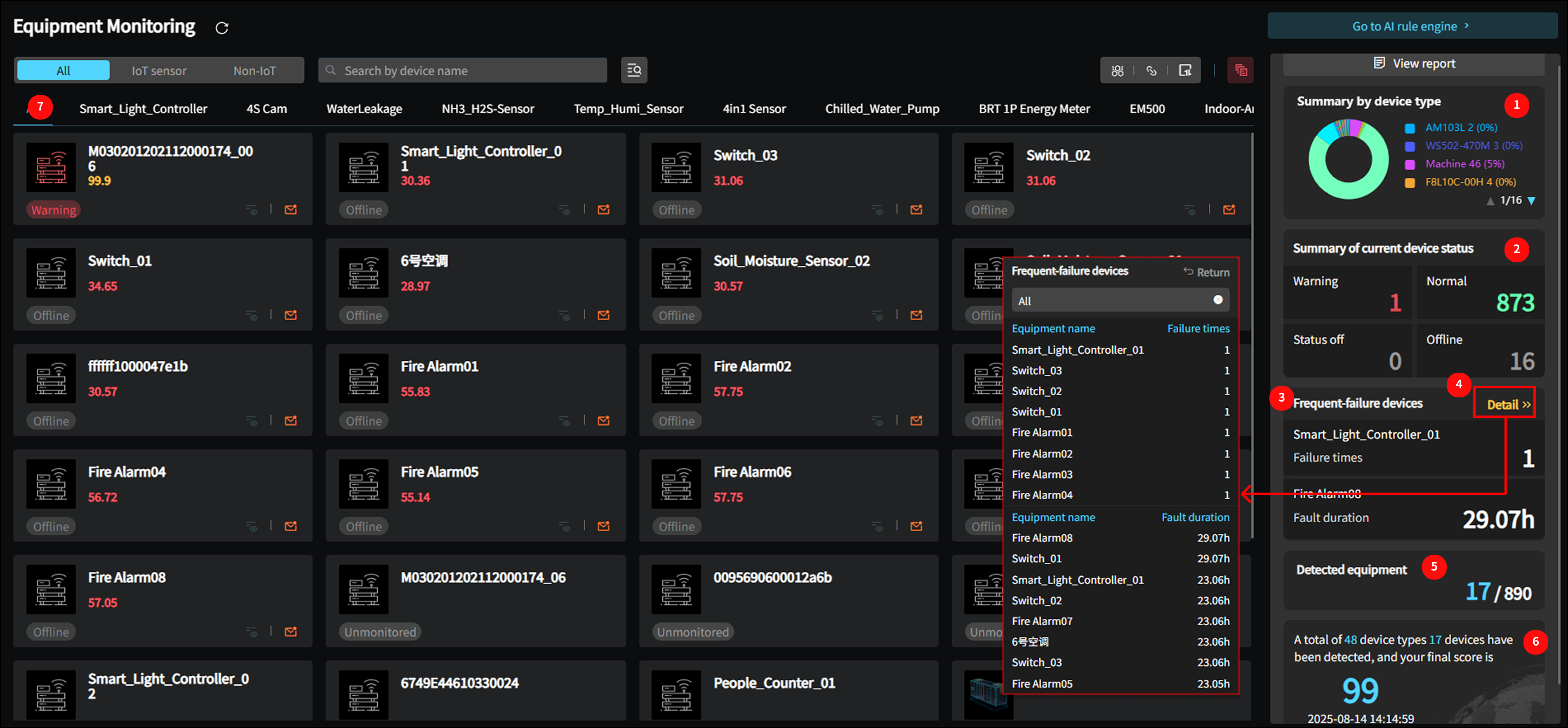Go to next page of device type legend
Image resolution: width=1568 pixels, height=728 pixels.
1531,201
